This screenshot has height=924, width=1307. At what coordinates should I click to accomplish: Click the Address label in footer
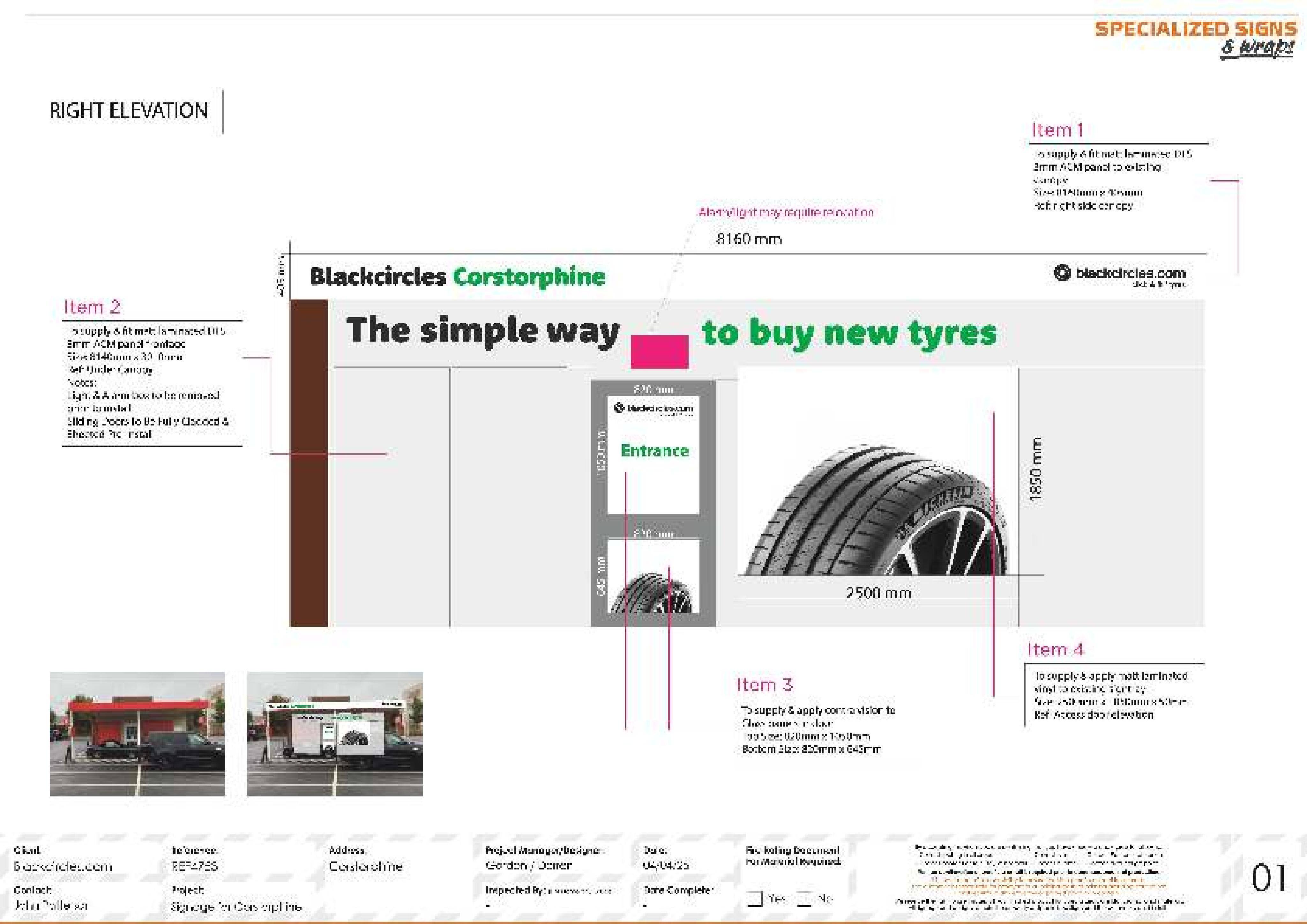point(347,851)
